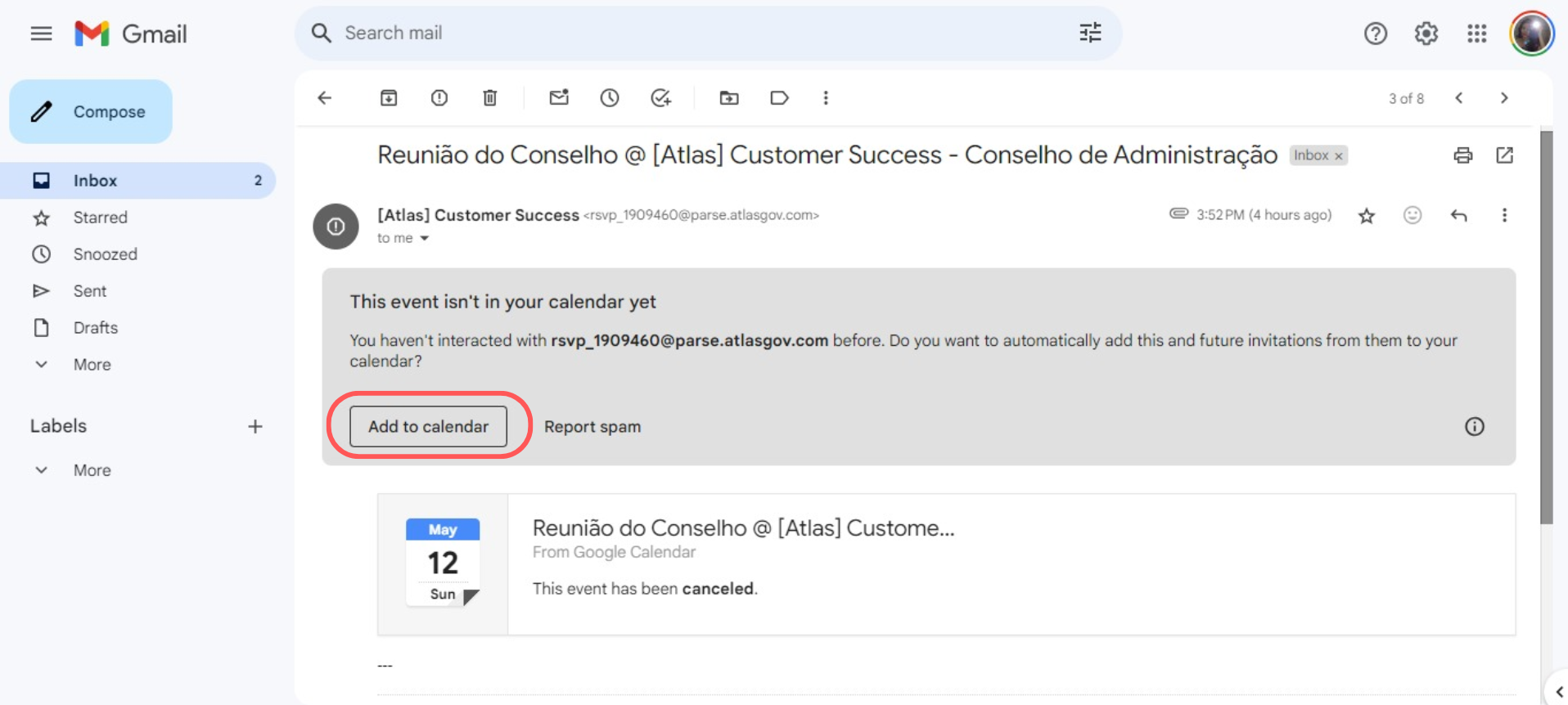Click Report spam in the banner
Image resolution: width=1568 pixels, height=705 pixels.
pos(593,426)
